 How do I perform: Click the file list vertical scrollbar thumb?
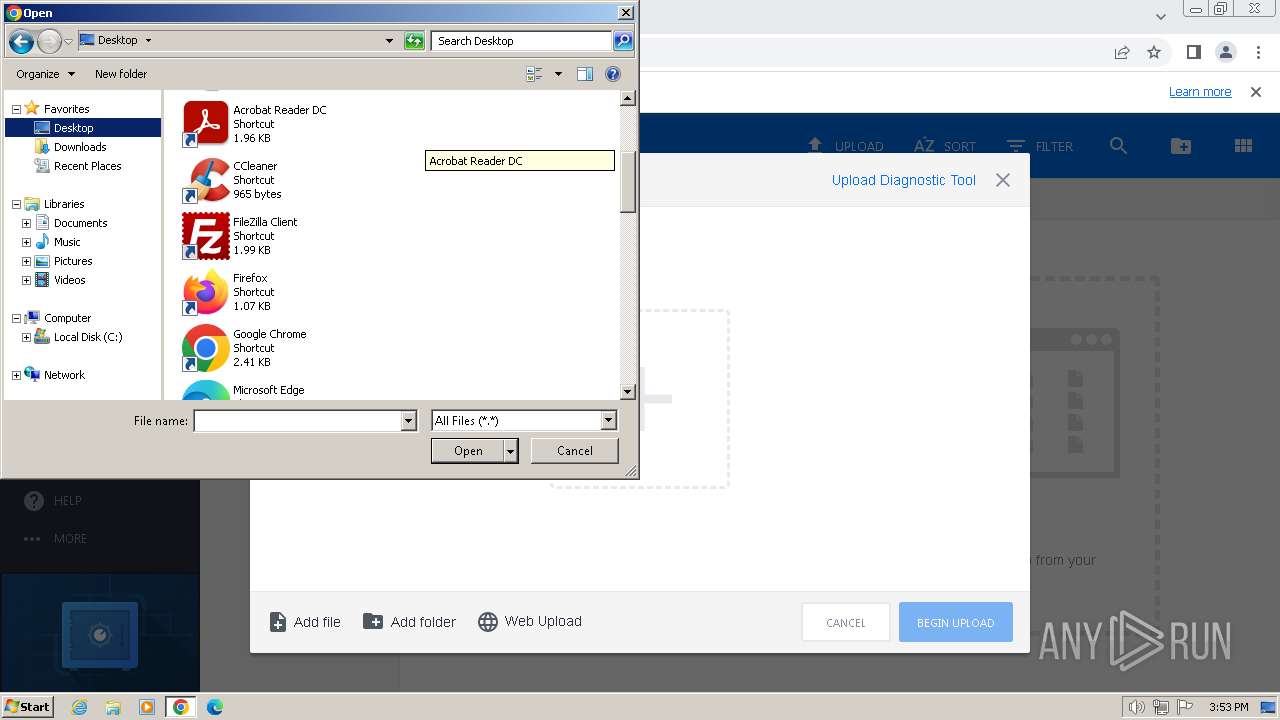click(628, 182)
